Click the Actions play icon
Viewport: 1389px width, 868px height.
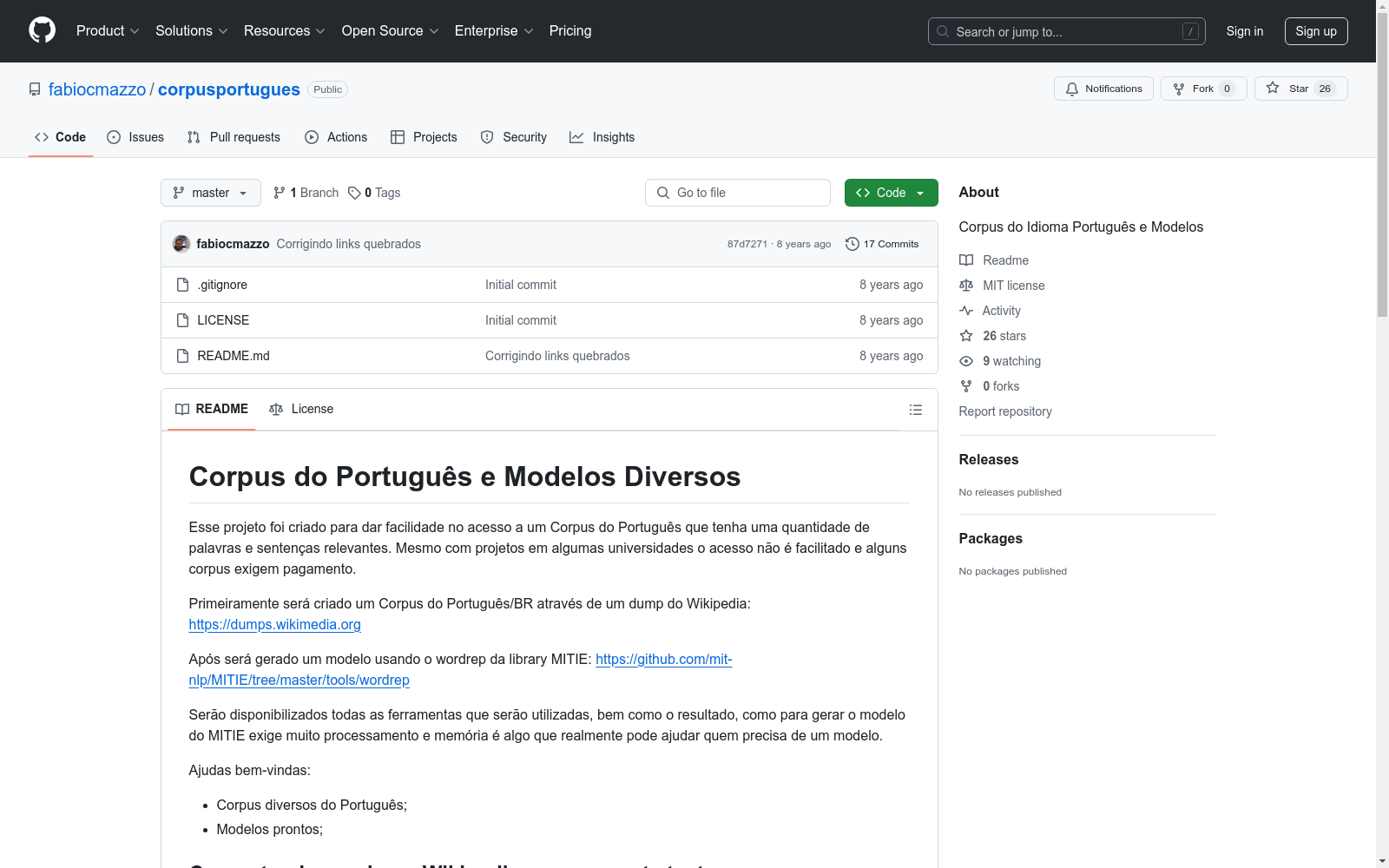(x=312, y=137)
